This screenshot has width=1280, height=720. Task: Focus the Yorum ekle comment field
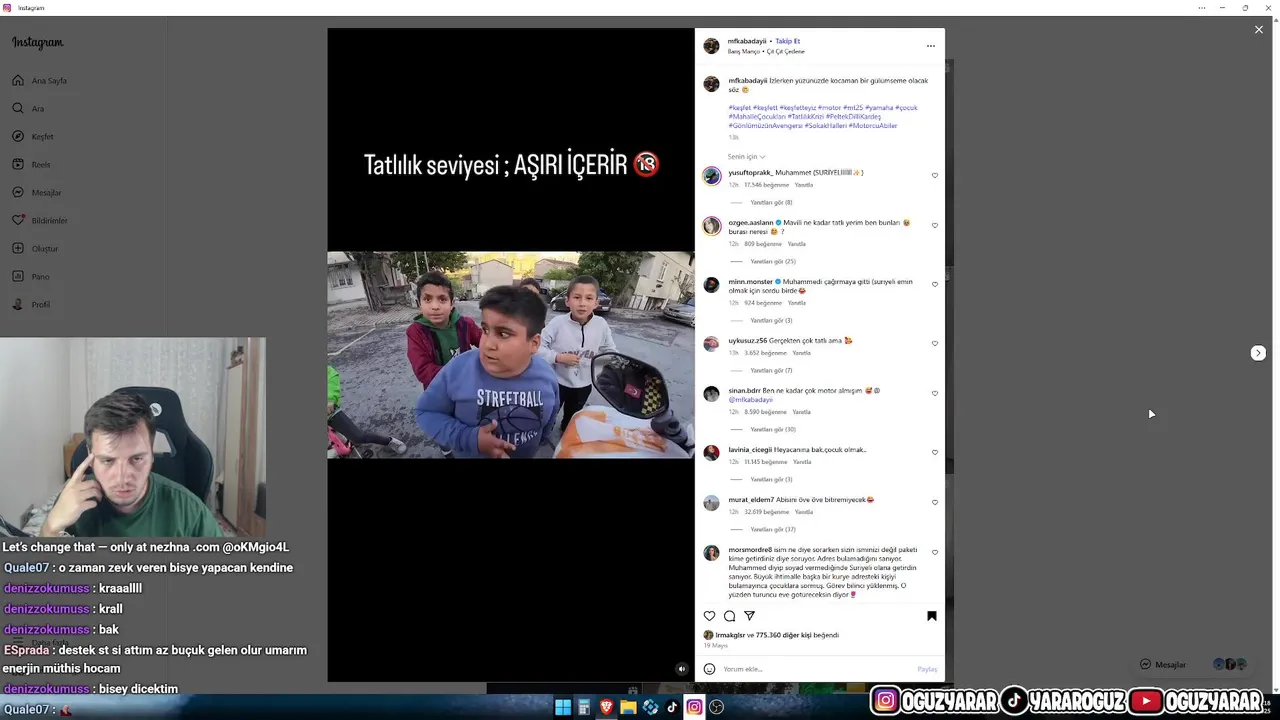(815, 669)
